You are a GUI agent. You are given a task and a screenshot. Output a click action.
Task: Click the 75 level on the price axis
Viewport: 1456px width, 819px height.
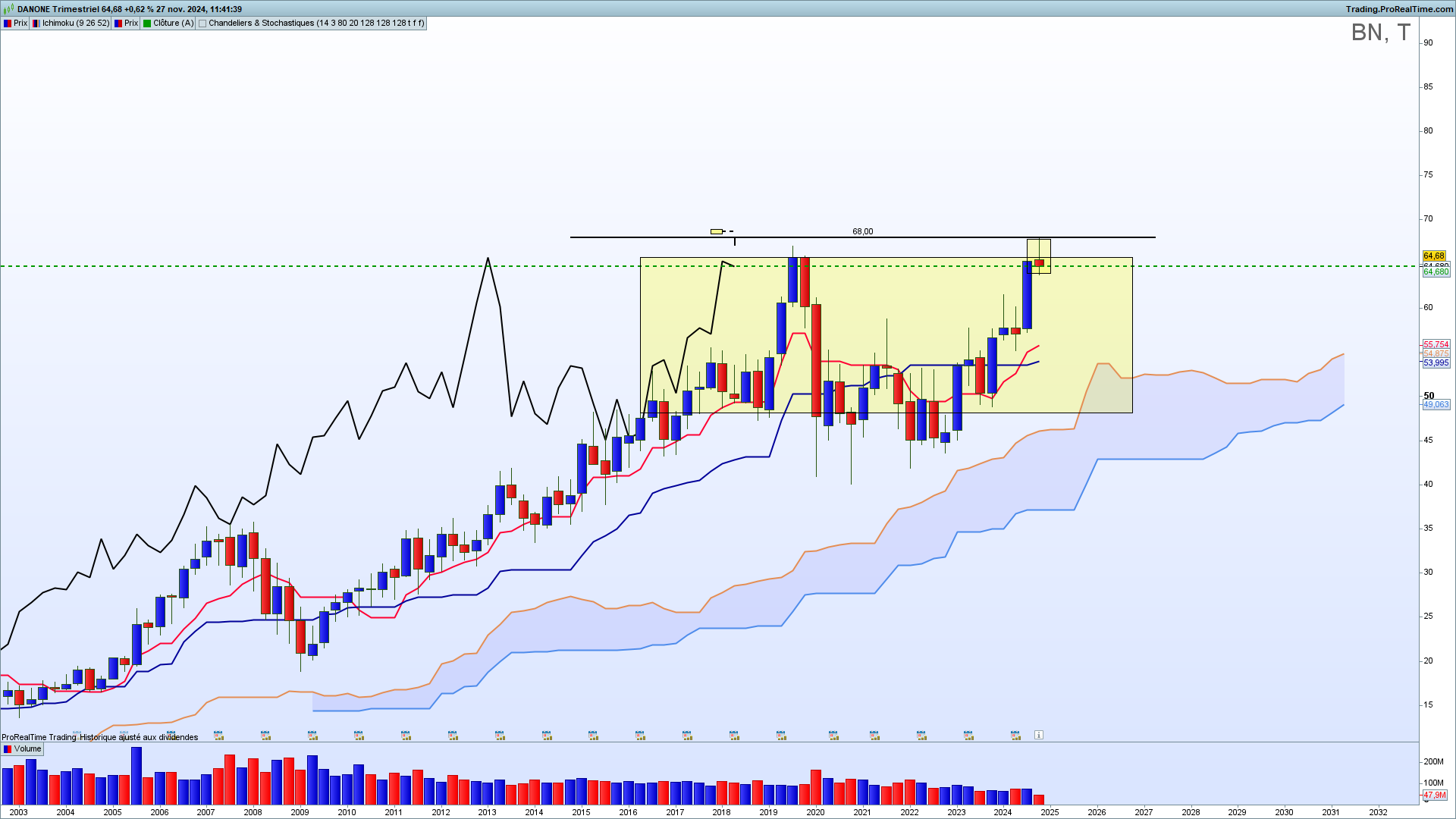point(1429,175)
